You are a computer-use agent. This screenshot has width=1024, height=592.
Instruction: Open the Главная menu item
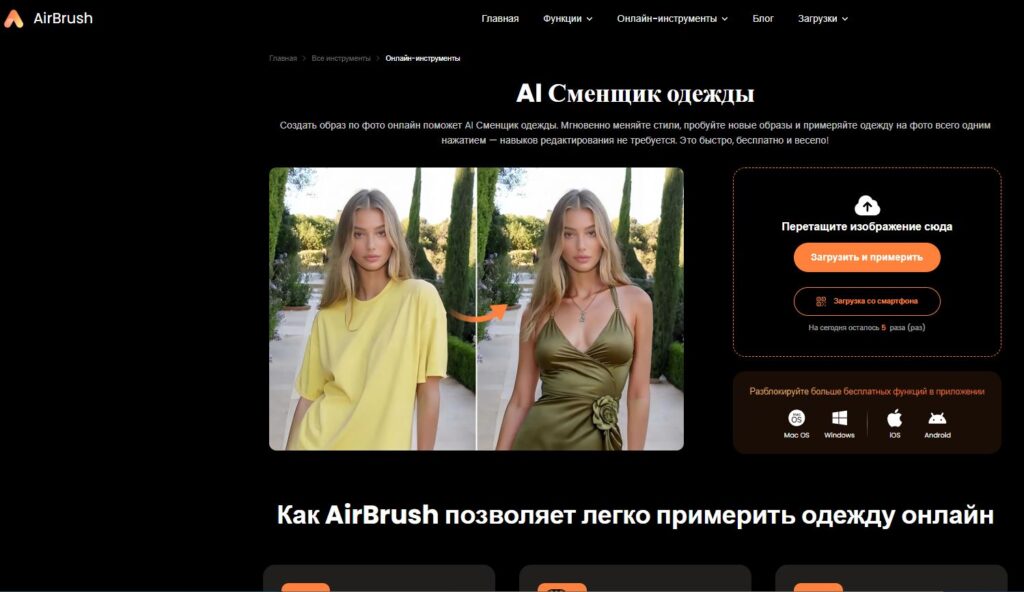(x=500, y=18)
